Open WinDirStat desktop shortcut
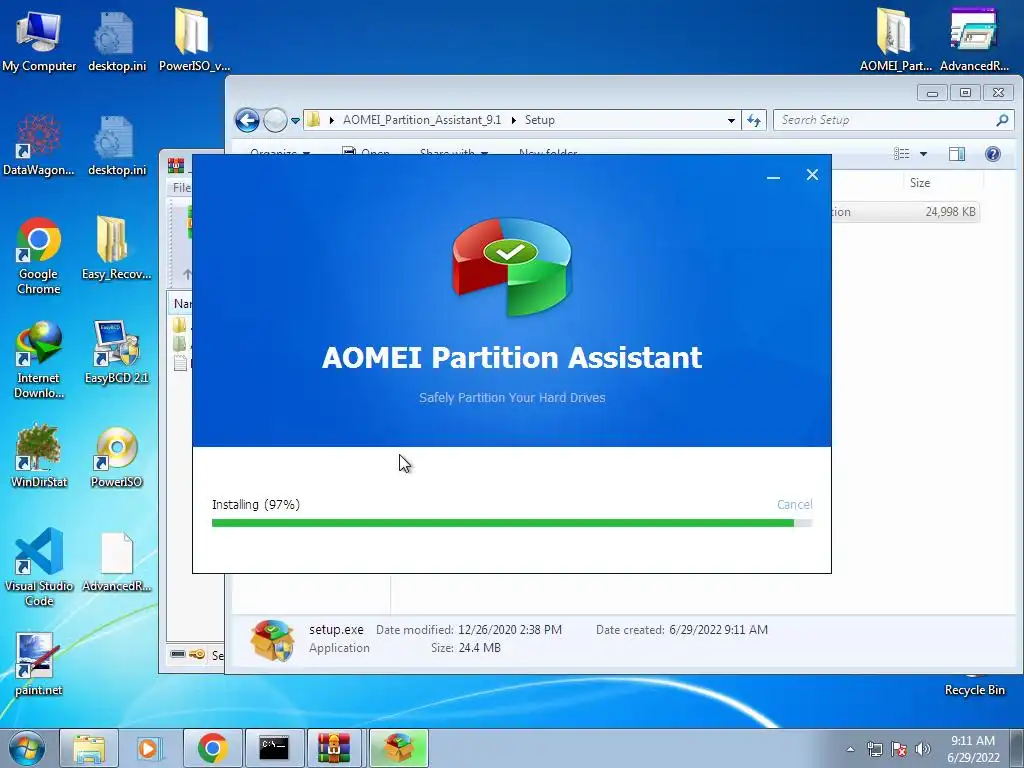 click(39, 456)
